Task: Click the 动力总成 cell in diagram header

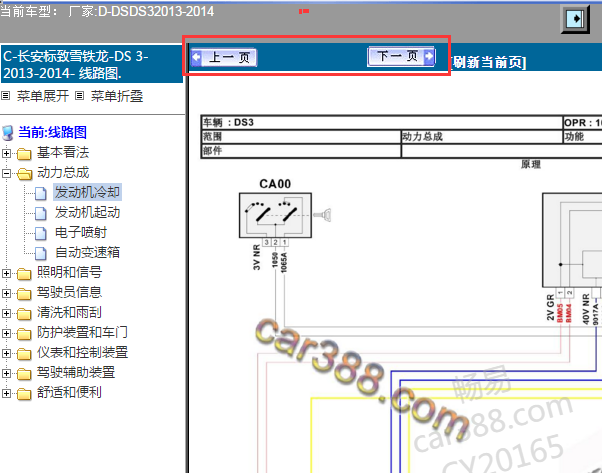Action: [481, 137]
